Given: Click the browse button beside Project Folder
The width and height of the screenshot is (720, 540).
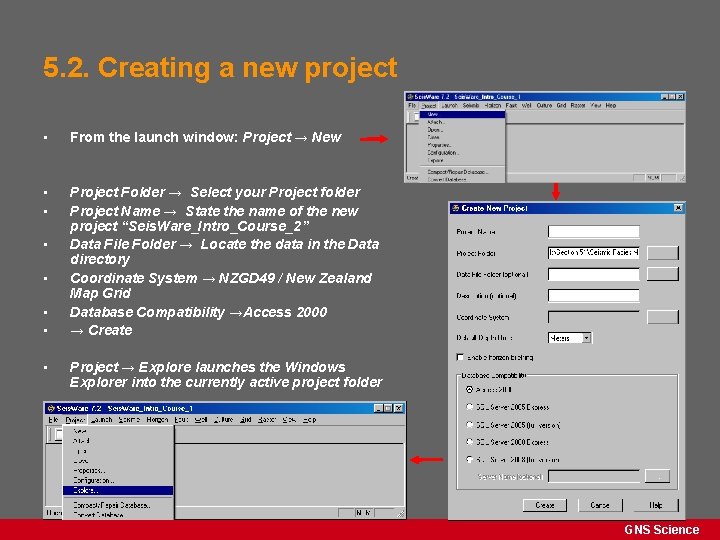Looking at the screenshot, I should [x=663, y=253].
